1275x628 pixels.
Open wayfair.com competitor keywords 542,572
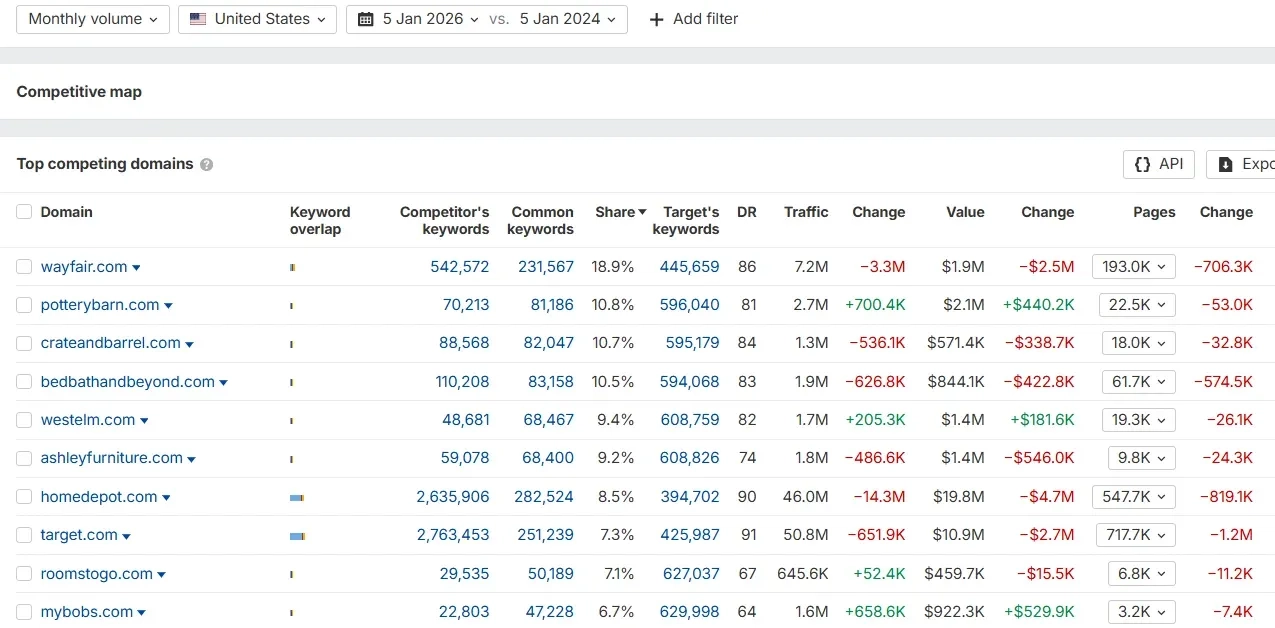pos(460,267)
